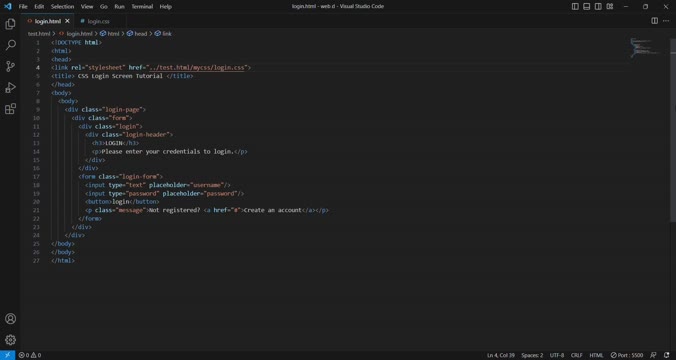Screen dimensions: 676x360
Task: Click line number 17 in the gutter
Action: click(36, 177)
